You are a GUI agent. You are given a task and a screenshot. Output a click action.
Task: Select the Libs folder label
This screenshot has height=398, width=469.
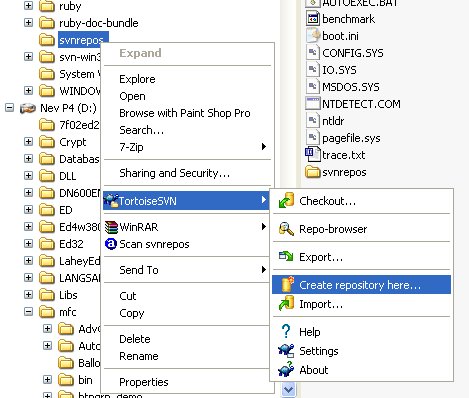68,295
